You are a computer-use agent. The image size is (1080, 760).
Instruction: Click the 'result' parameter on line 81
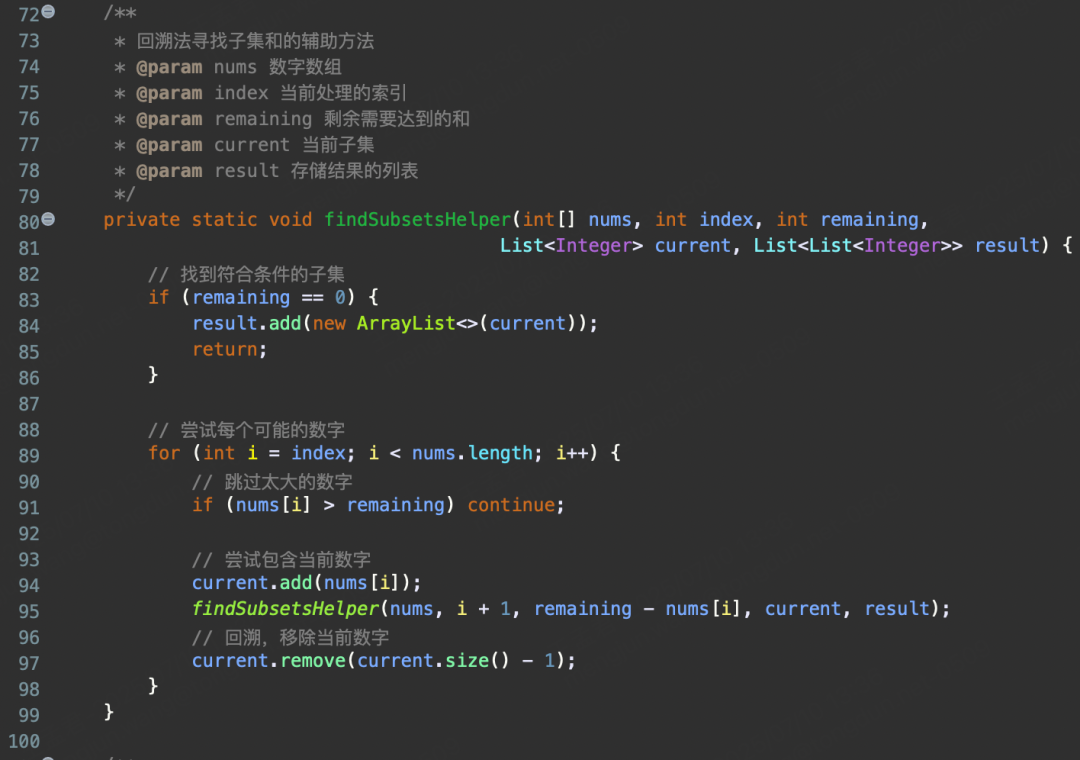click(1007, 245)
